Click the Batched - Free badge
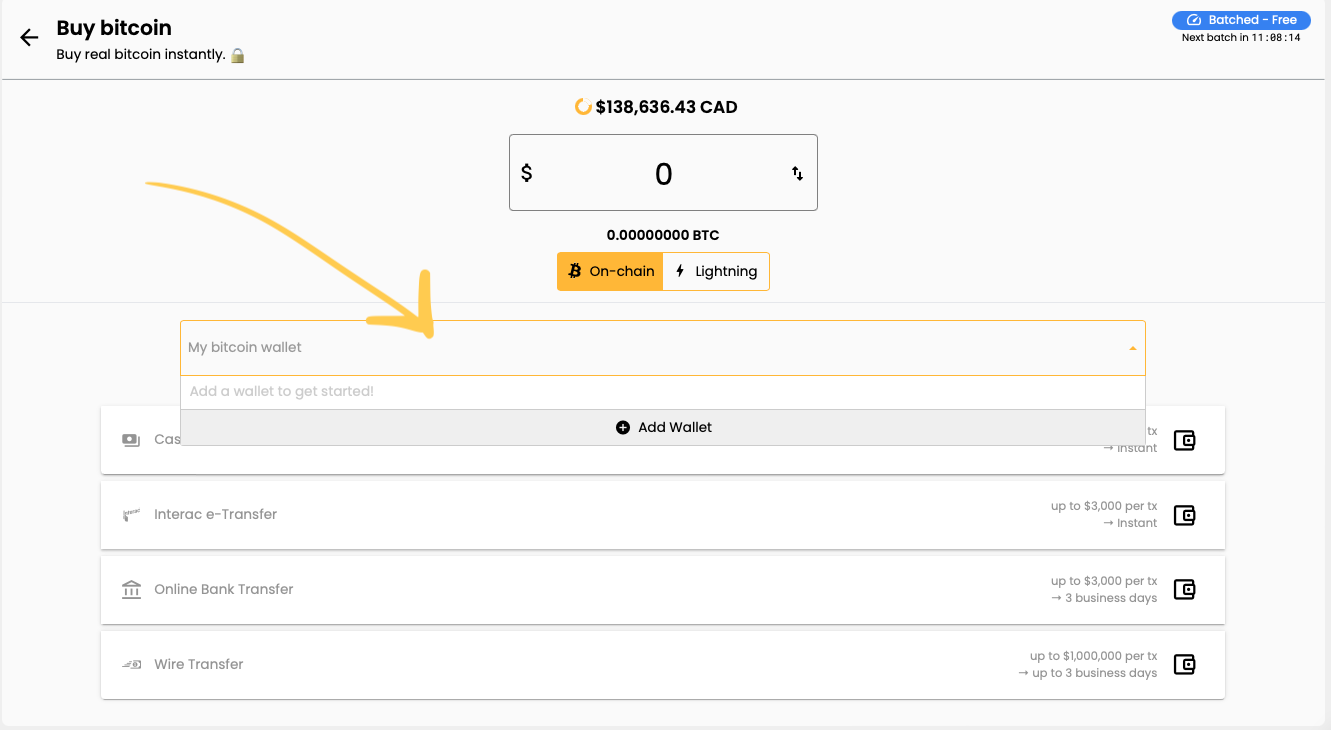Image resolution: width=1331 pixels, height=730 pixels. click(1240, 20)
